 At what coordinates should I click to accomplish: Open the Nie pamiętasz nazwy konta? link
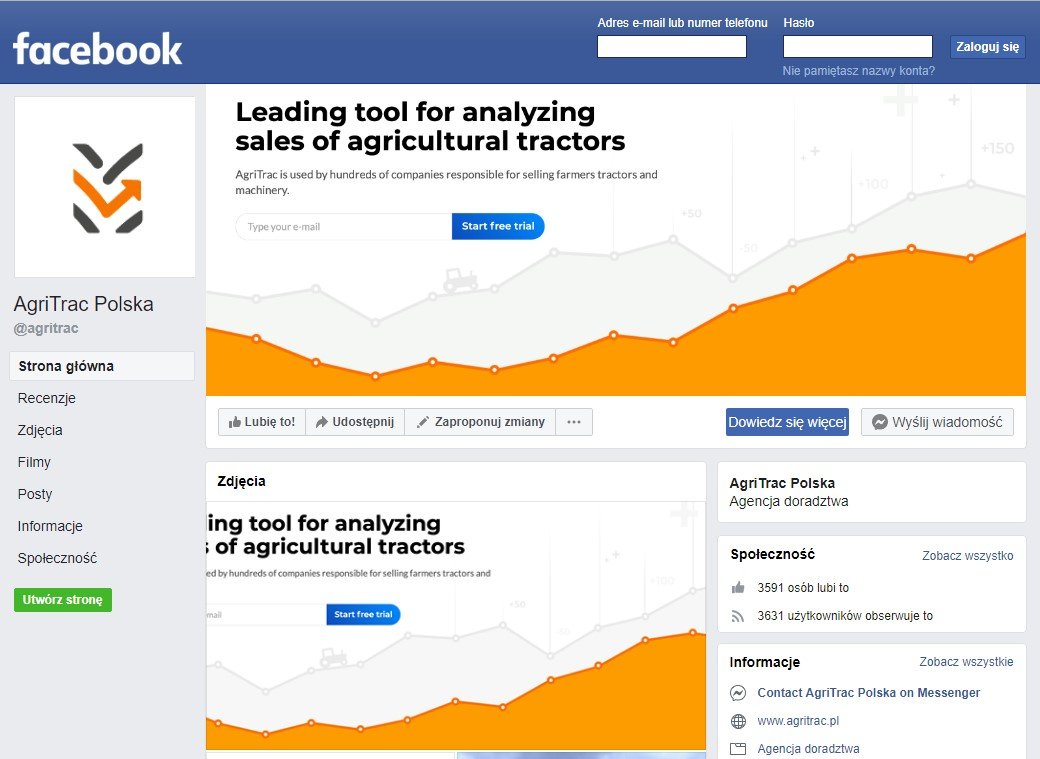pyautogui.click(x=858, y=71)
